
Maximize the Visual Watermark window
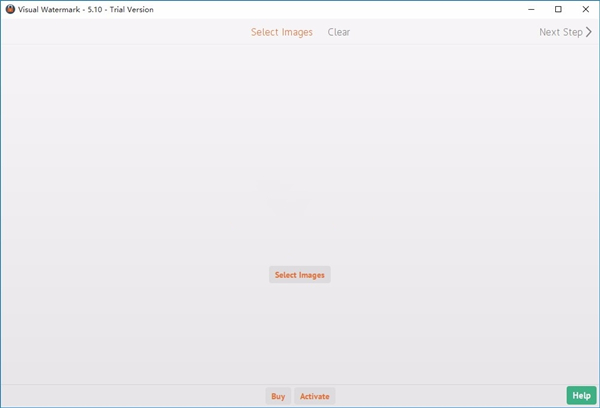(558, 9)
